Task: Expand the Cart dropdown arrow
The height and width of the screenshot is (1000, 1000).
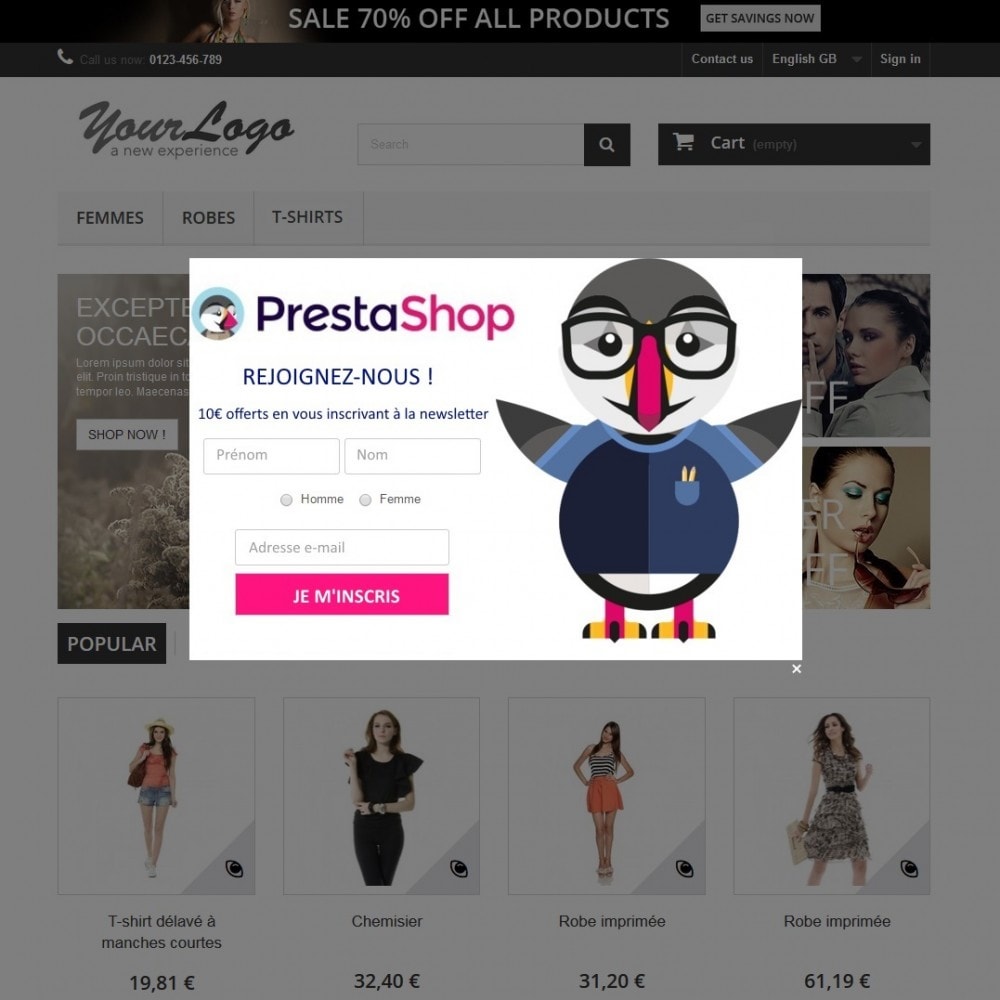Action: pyautogui.click(x=916, y=145)
